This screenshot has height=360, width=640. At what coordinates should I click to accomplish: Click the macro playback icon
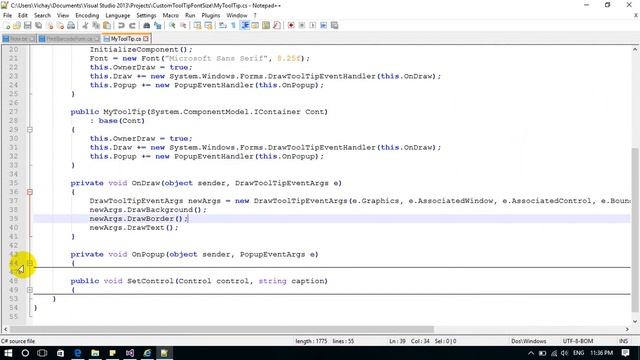pyautogui.click(x=312, y=25)
